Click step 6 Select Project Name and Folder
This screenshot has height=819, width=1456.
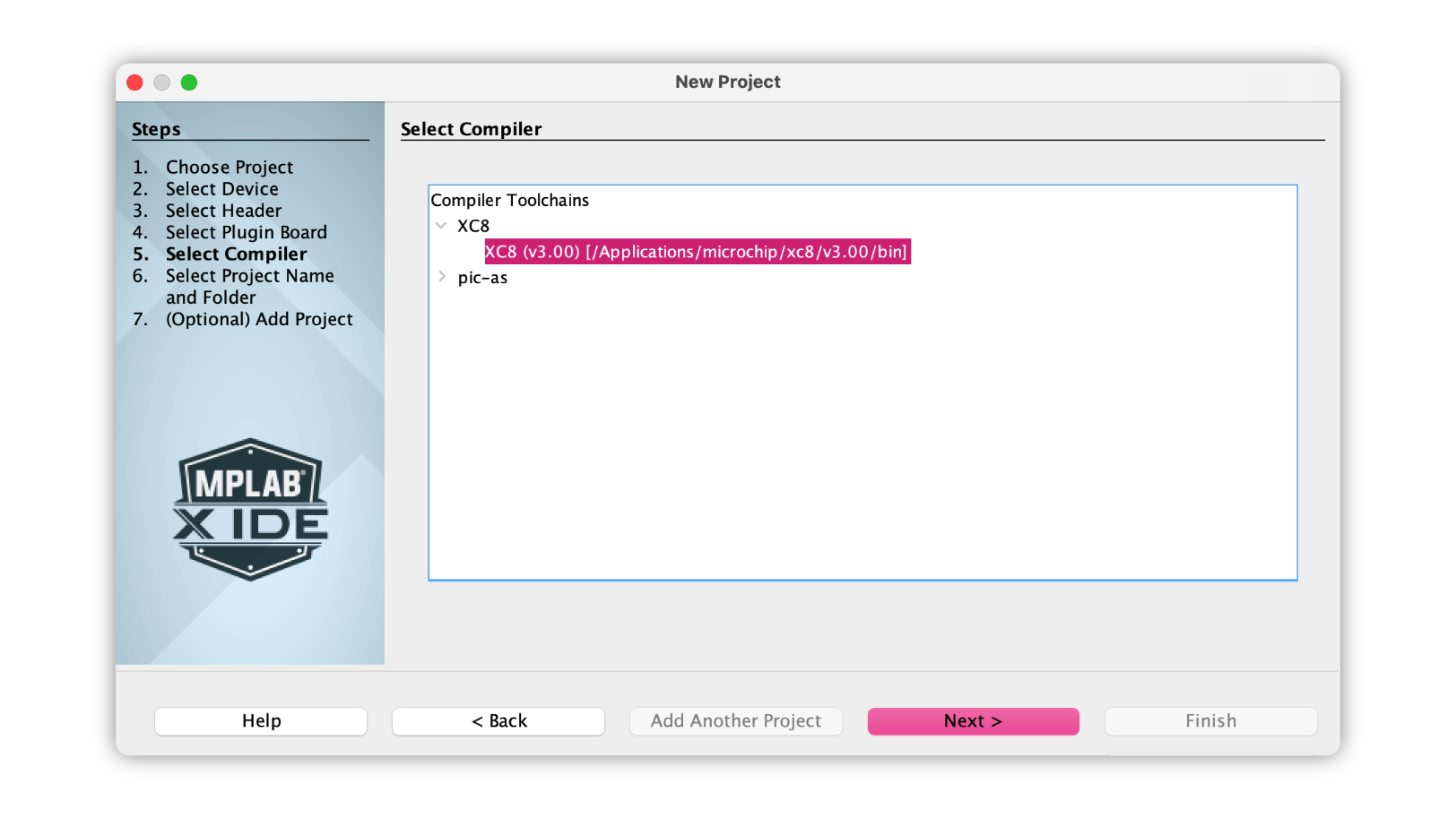point(249,287)
